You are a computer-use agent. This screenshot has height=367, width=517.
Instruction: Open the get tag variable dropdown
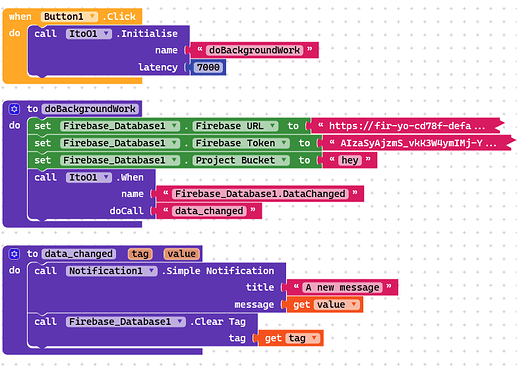click(303, 339)
